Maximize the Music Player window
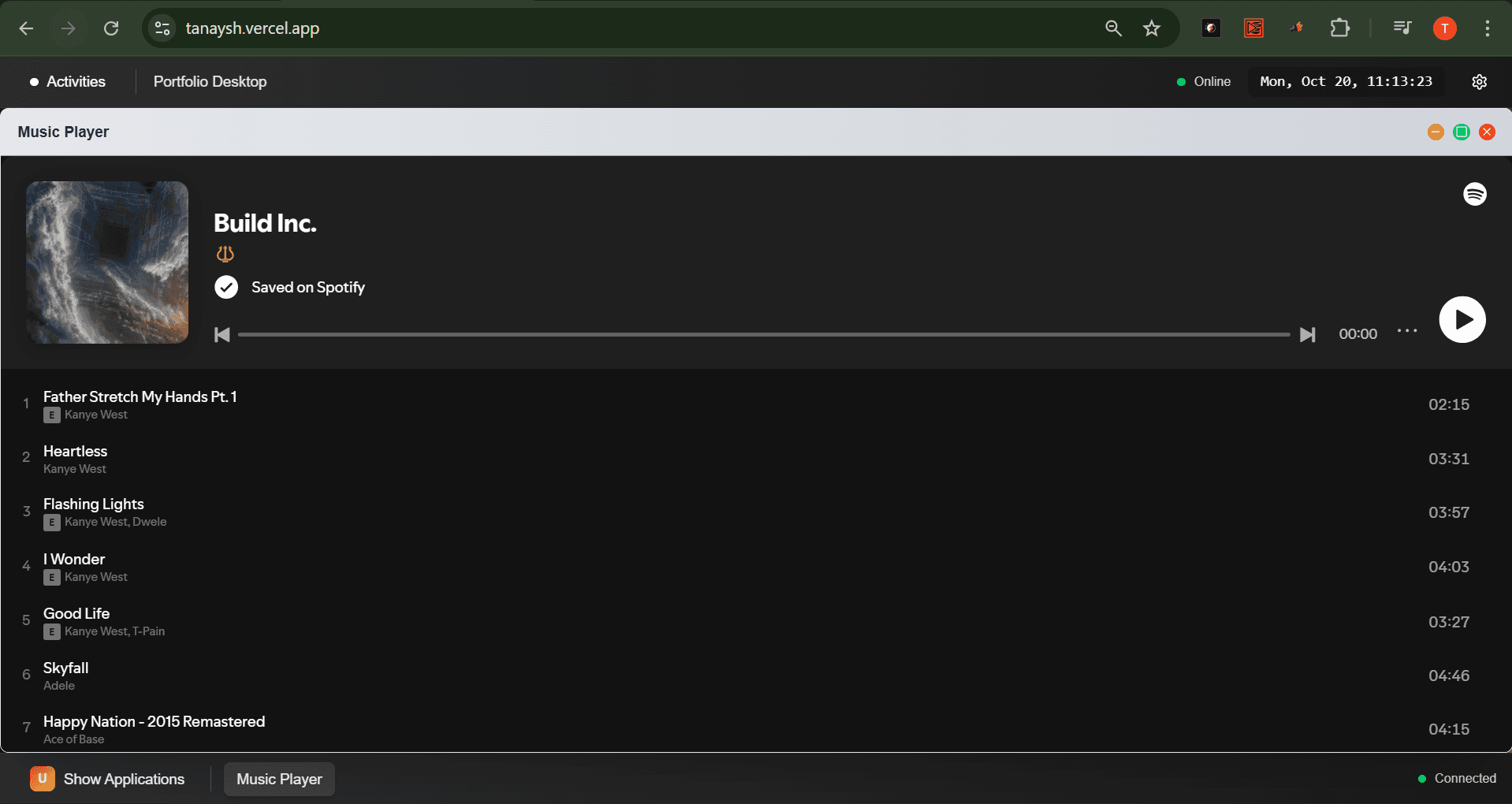The image size is (1512, 804). click(1461, 132)
